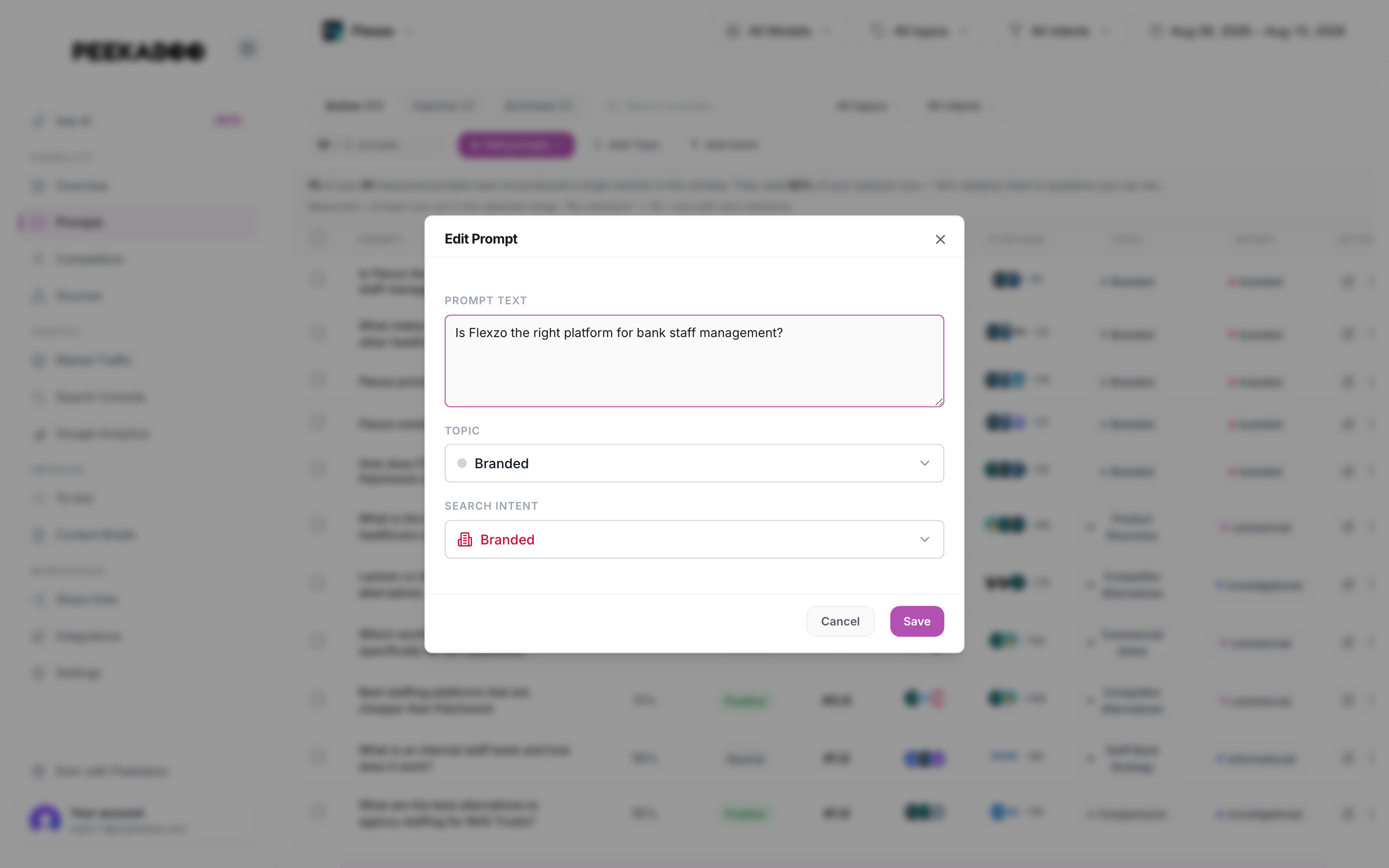Image resolution: width=1389 pixels, height=868 pixels.
Task: Click the purple add prompts button
Action: coord(516,145)
